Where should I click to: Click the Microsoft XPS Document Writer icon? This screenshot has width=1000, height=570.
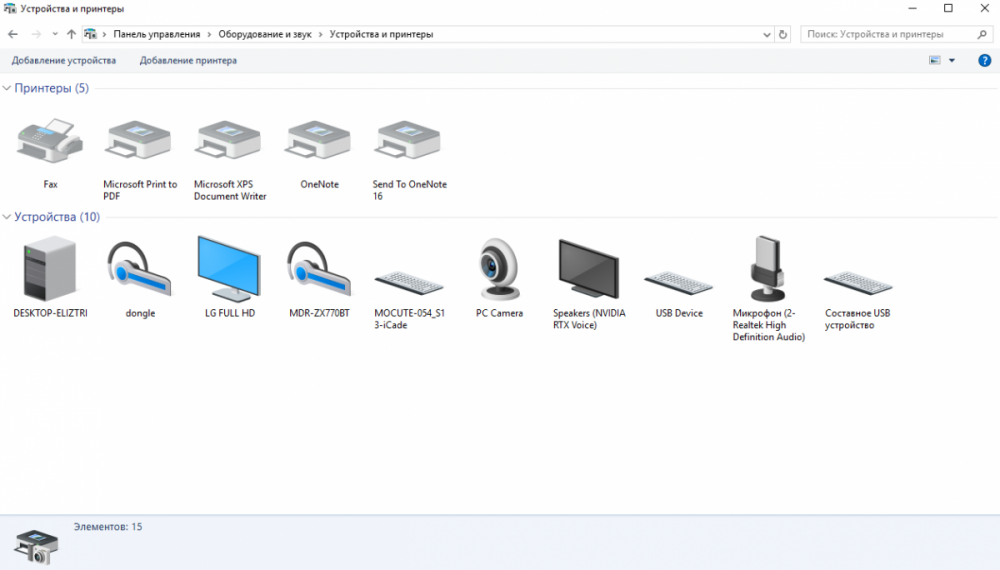[x=230, y=143]
